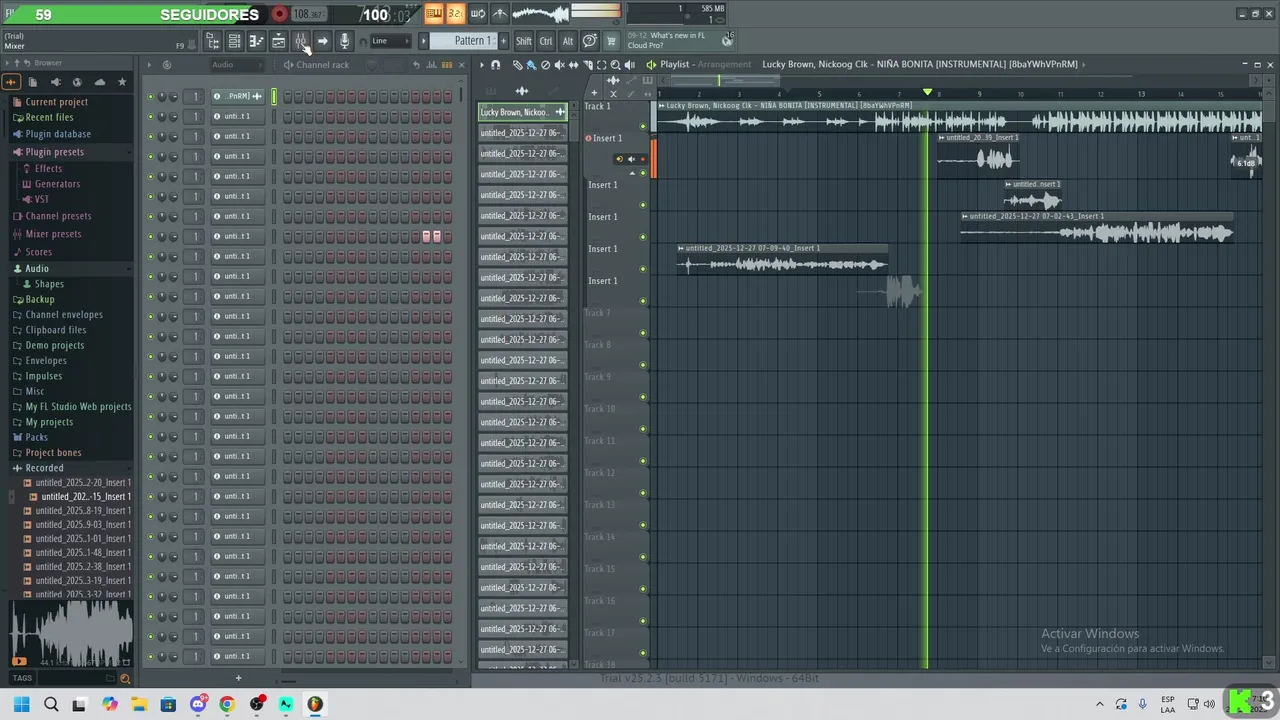Select the Delete tool in Playlist
The width and height of the screenshot is (1280, 720).
tap(545, 65)
